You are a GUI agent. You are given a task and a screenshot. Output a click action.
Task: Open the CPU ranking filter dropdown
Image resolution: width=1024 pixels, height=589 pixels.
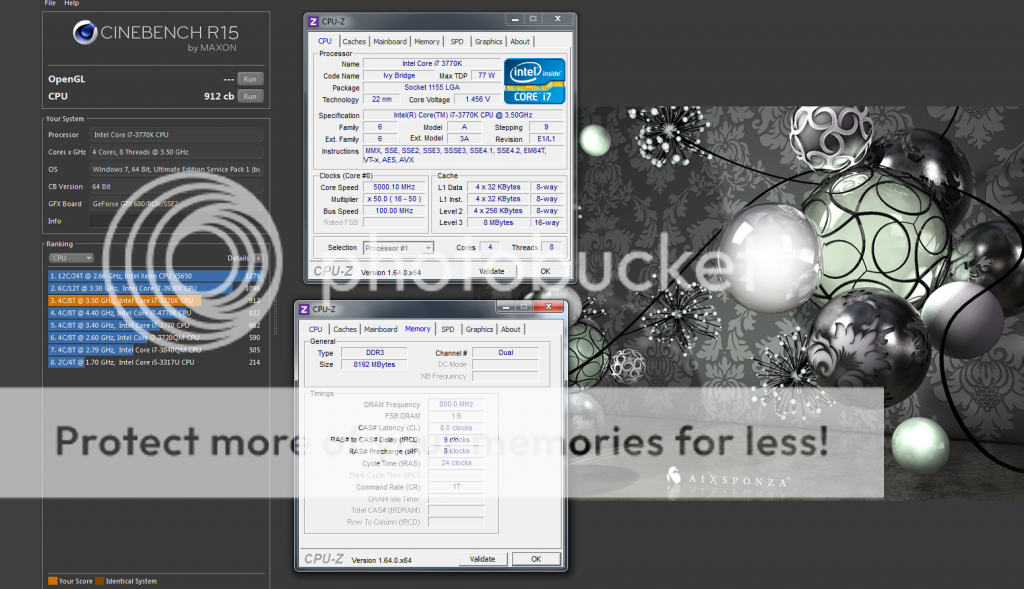tap(70, 257)
